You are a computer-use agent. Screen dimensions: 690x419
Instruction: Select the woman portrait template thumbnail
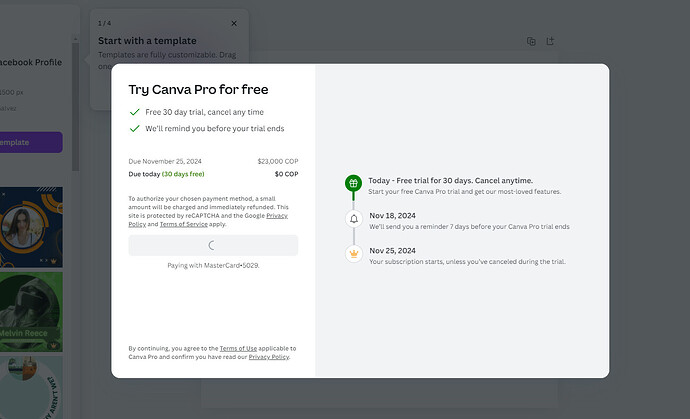(x=31, y=227)
